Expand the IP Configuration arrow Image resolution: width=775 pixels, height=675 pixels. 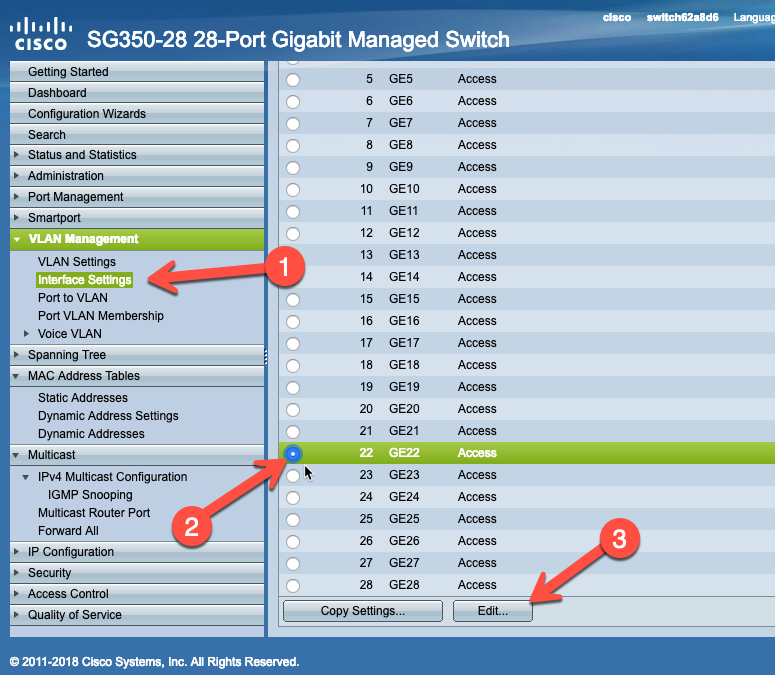click(16, 551)
